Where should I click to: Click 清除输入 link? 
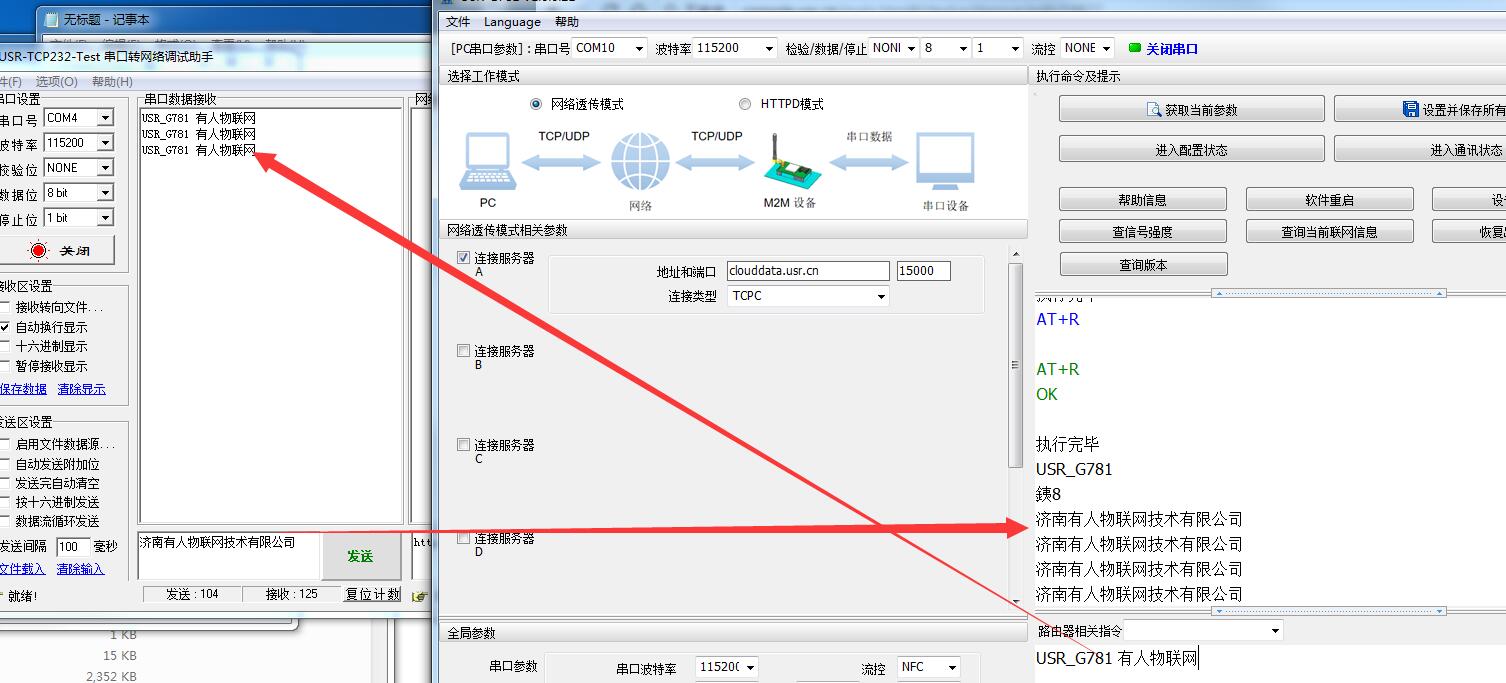(80, 569)
